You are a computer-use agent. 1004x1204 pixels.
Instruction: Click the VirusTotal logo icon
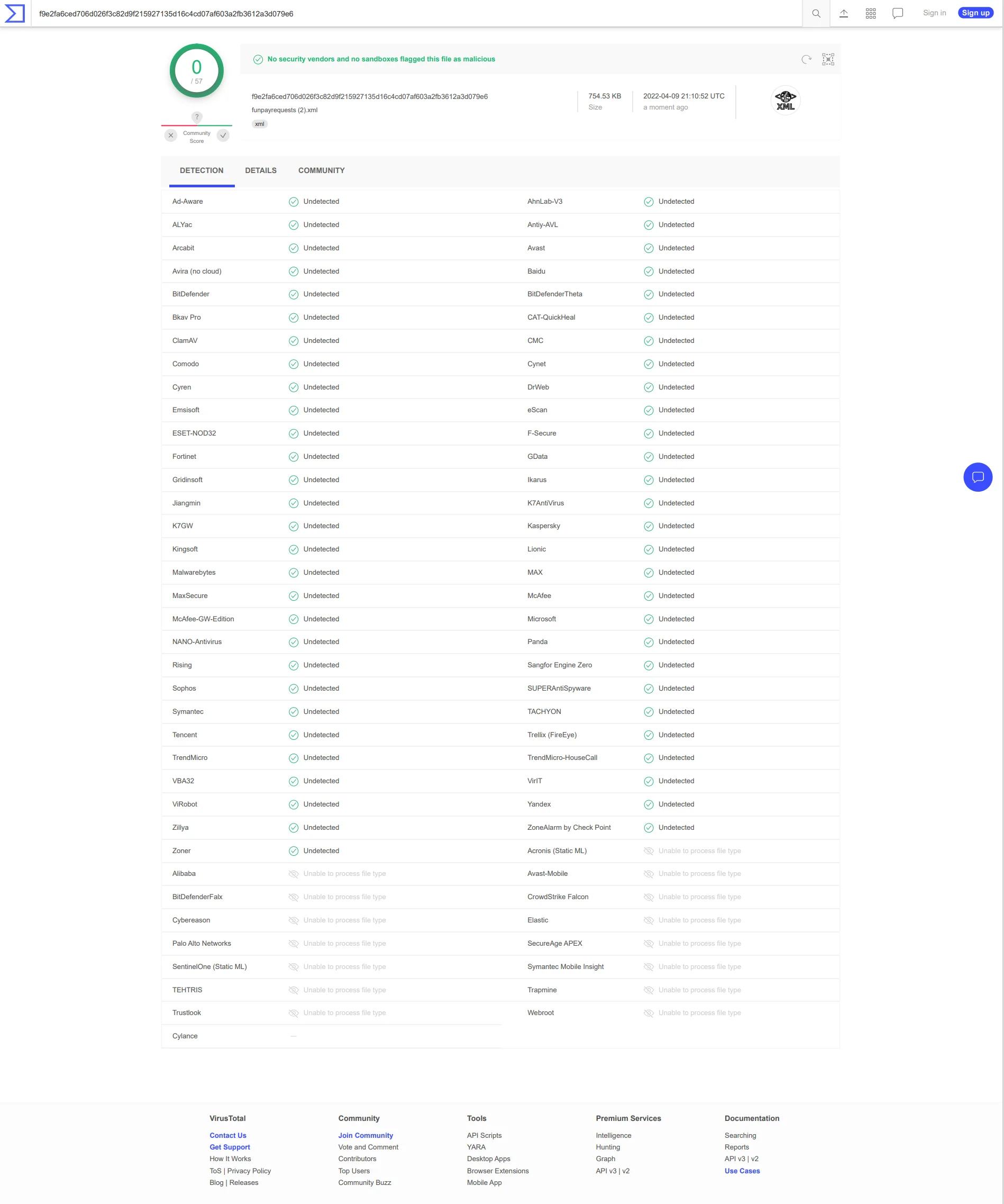click(14, 13)
